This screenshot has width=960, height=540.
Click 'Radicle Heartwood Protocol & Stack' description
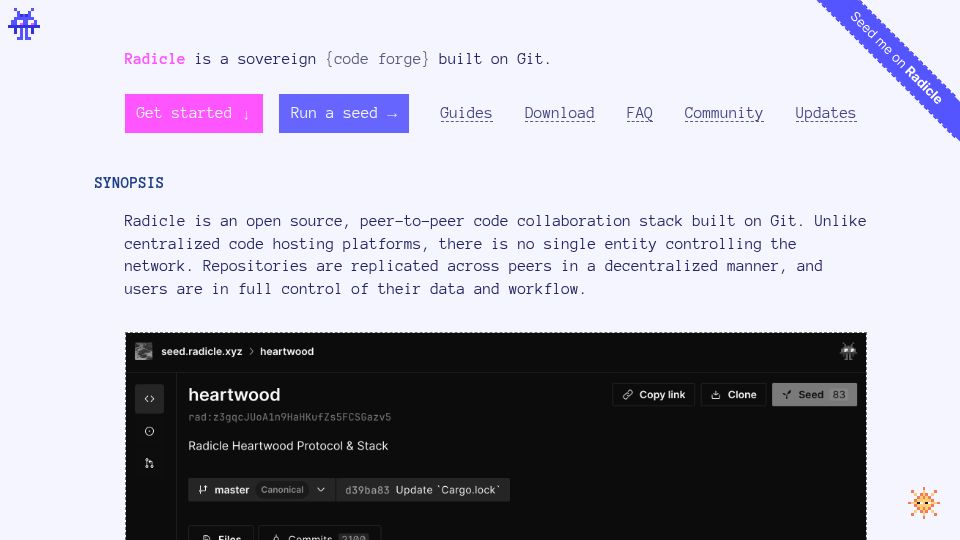[288, 446]
